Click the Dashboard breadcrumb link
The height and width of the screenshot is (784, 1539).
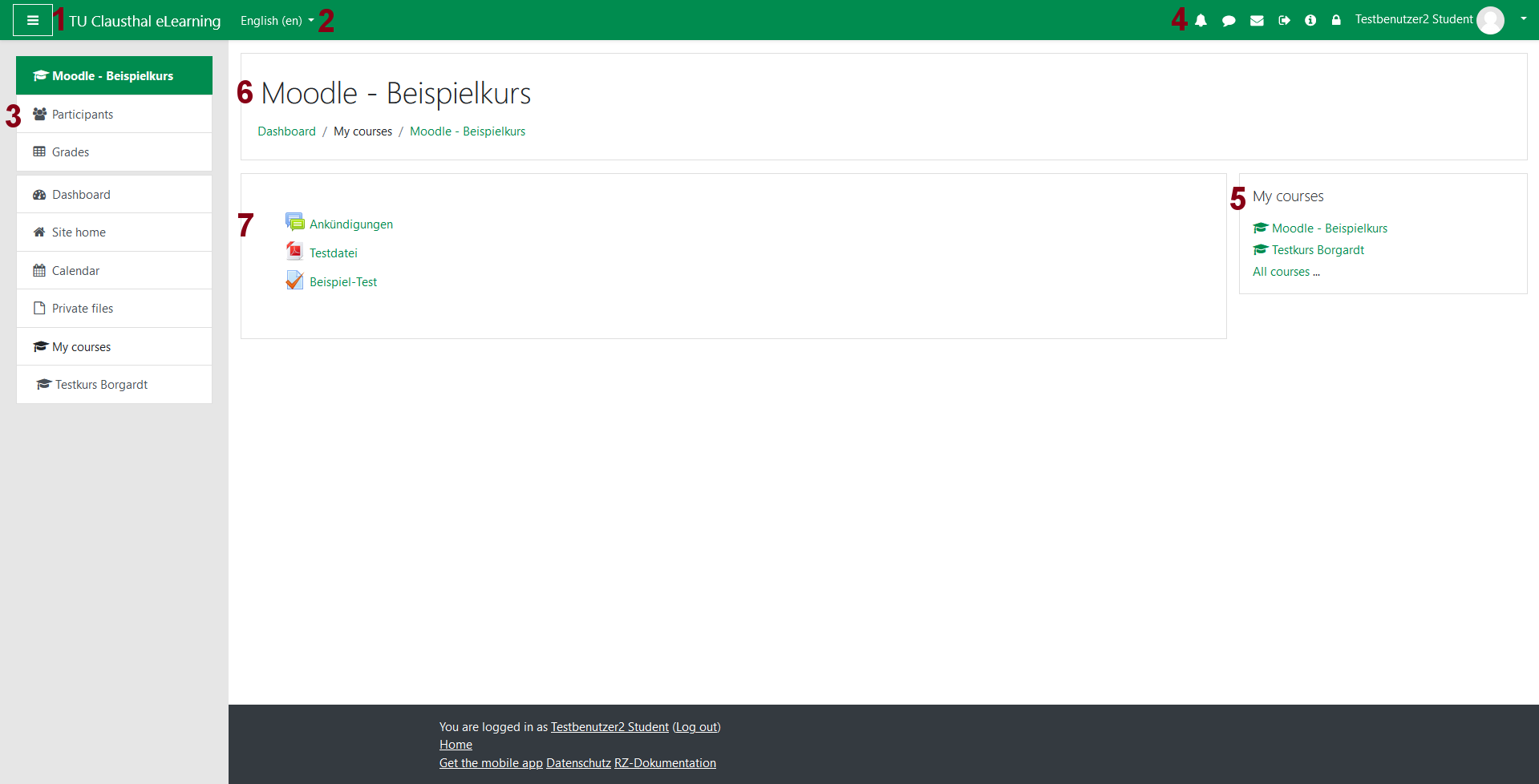[286, 131]
